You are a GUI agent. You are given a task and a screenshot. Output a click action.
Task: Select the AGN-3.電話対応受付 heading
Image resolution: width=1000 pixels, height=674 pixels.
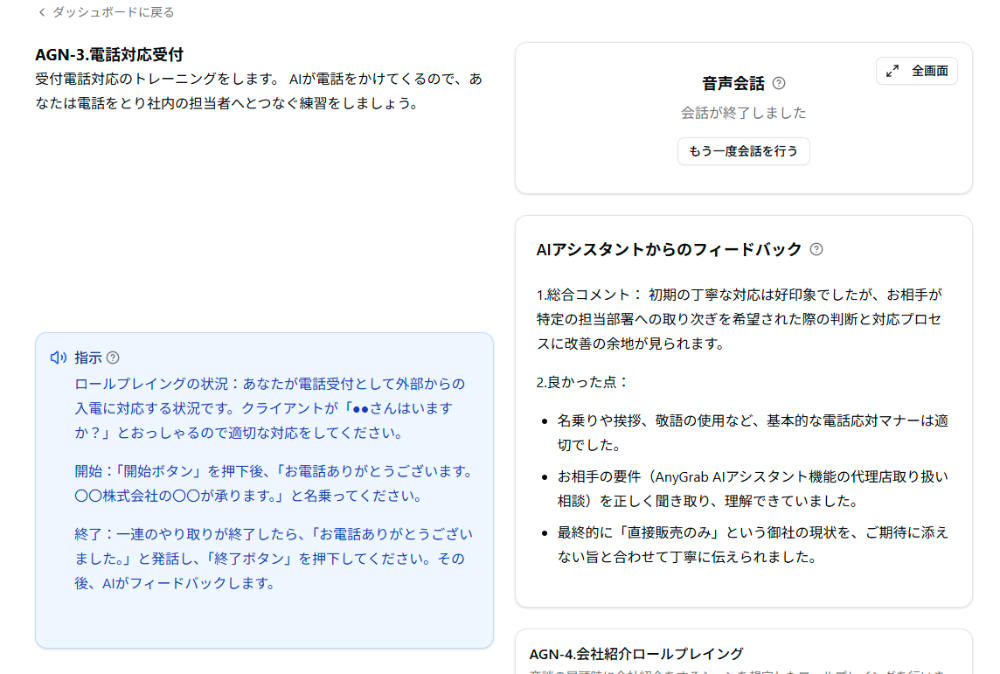(109, 55)
